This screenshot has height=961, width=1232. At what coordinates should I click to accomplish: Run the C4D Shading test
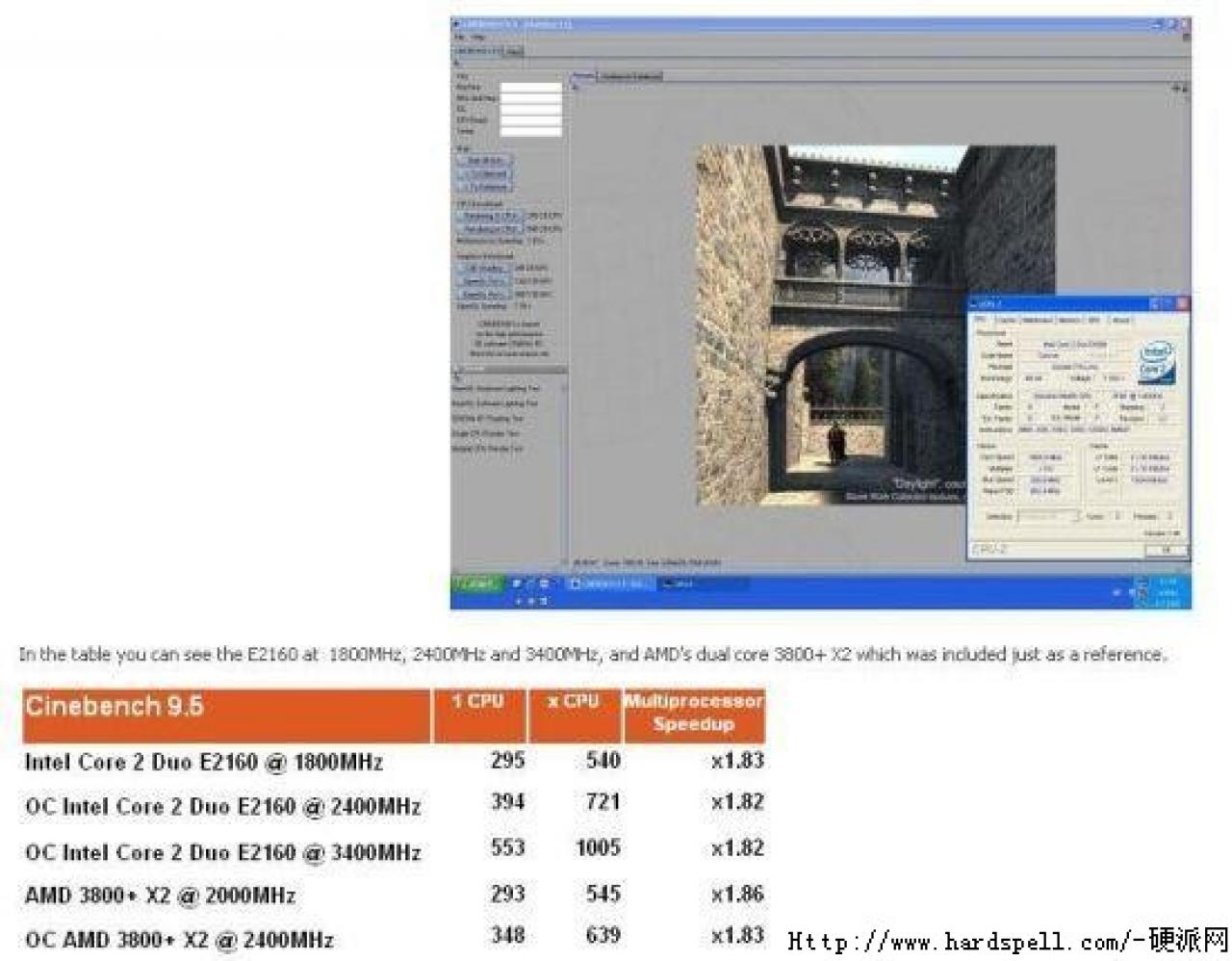(484, 268)
